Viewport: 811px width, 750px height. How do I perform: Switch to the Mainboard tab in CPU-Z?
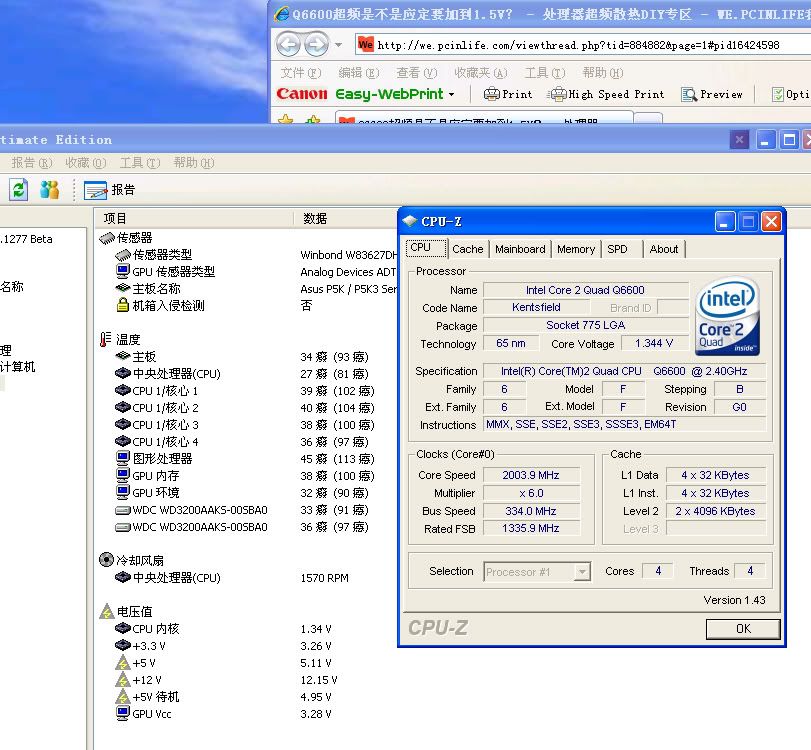(520, 249)
